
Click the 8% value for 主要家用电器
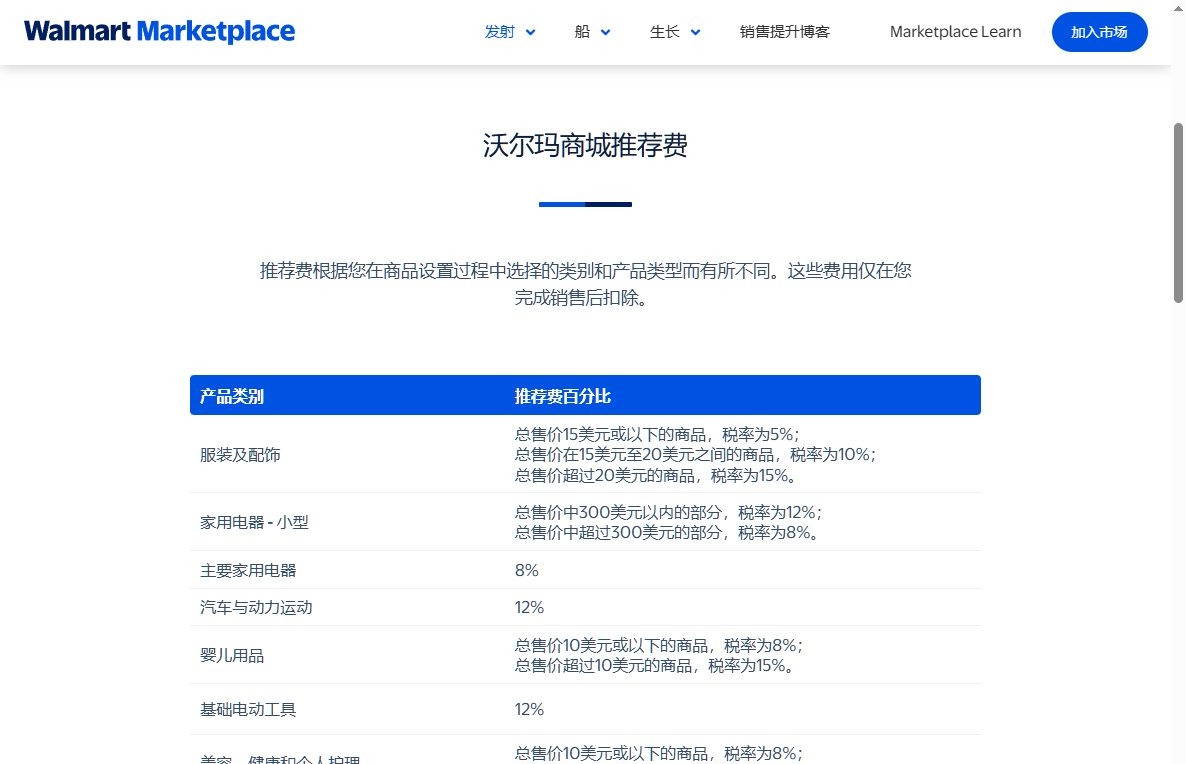point(526,570)
